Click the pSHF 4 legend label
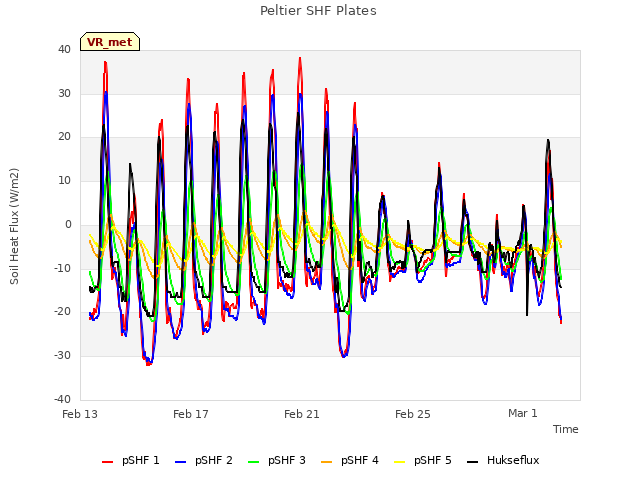 pos(360,460)
